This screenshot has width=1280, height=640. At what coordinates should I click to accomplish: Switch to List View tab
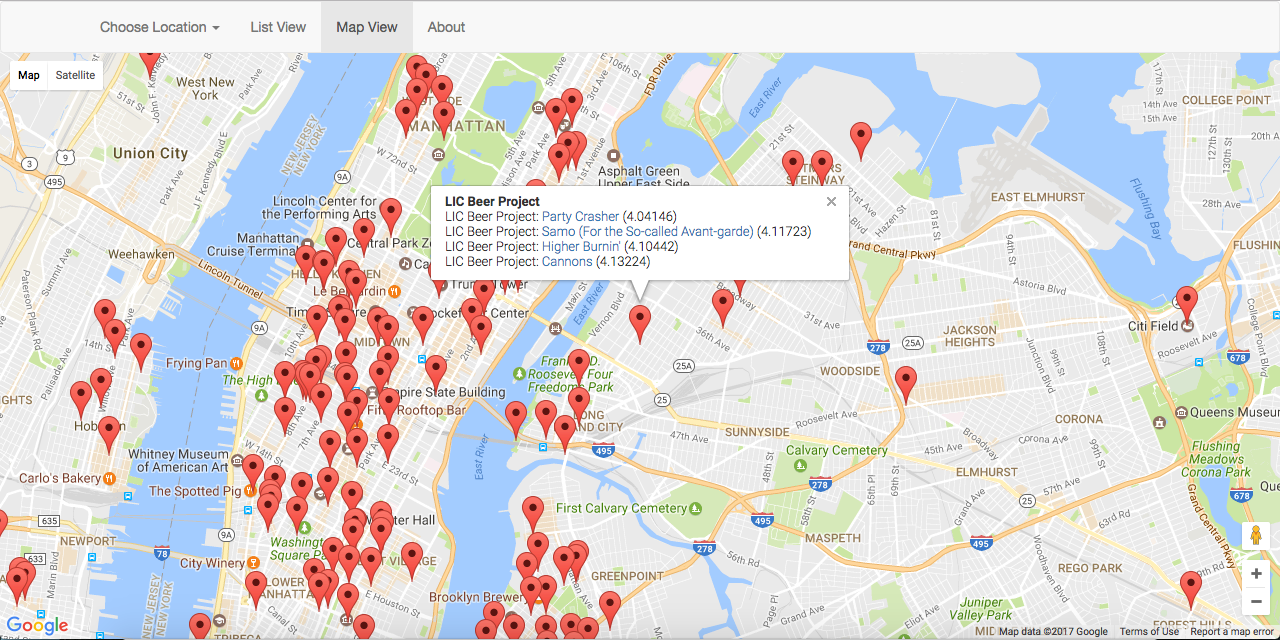(x=278, y=27)
